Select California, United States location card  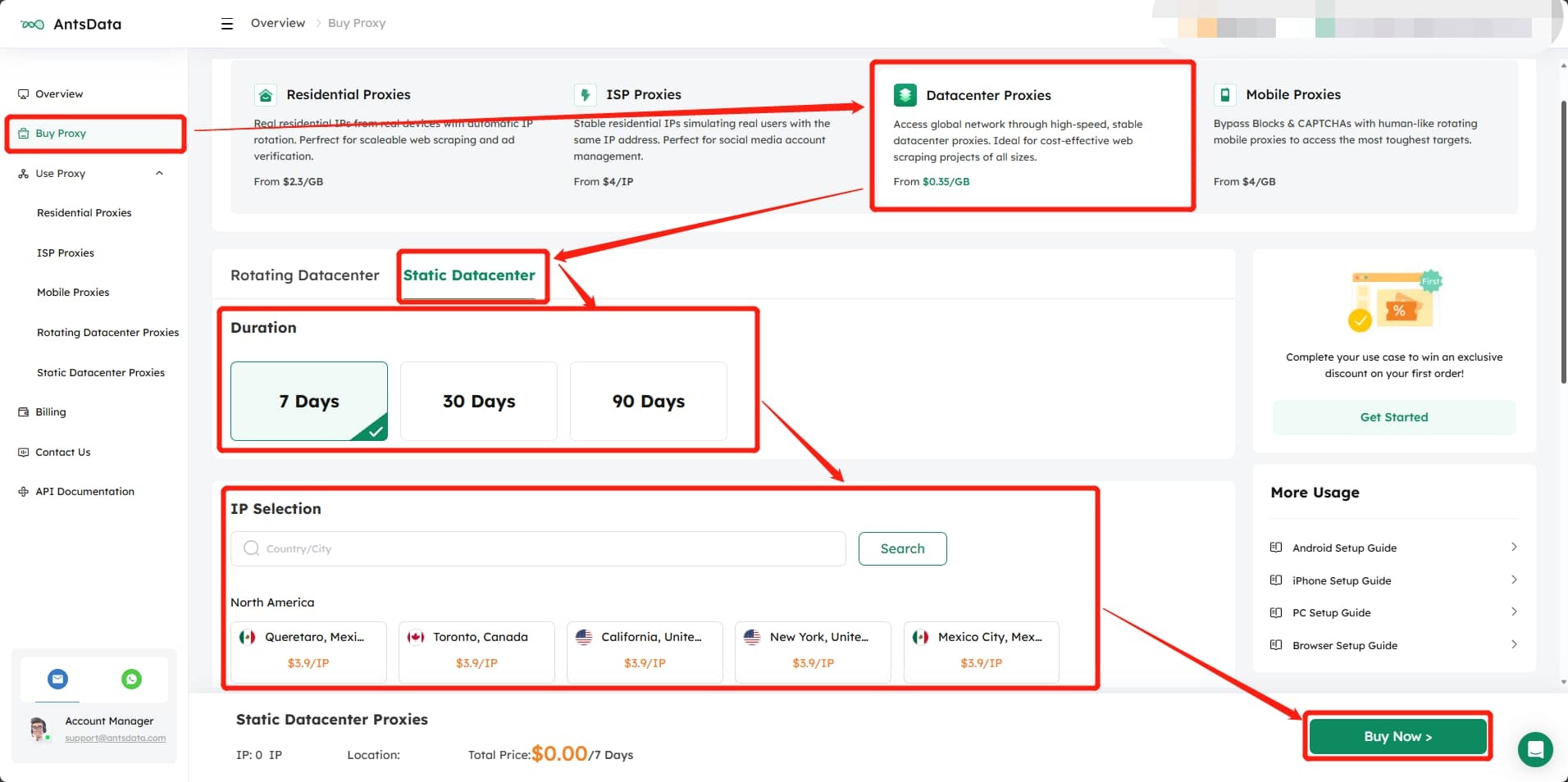tap(645, 652)
